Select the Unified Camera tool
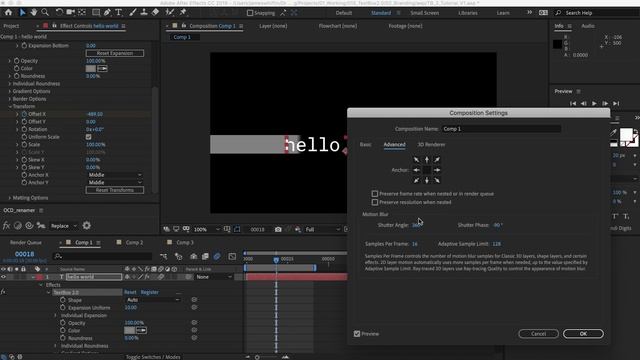 tap(71, 13)
